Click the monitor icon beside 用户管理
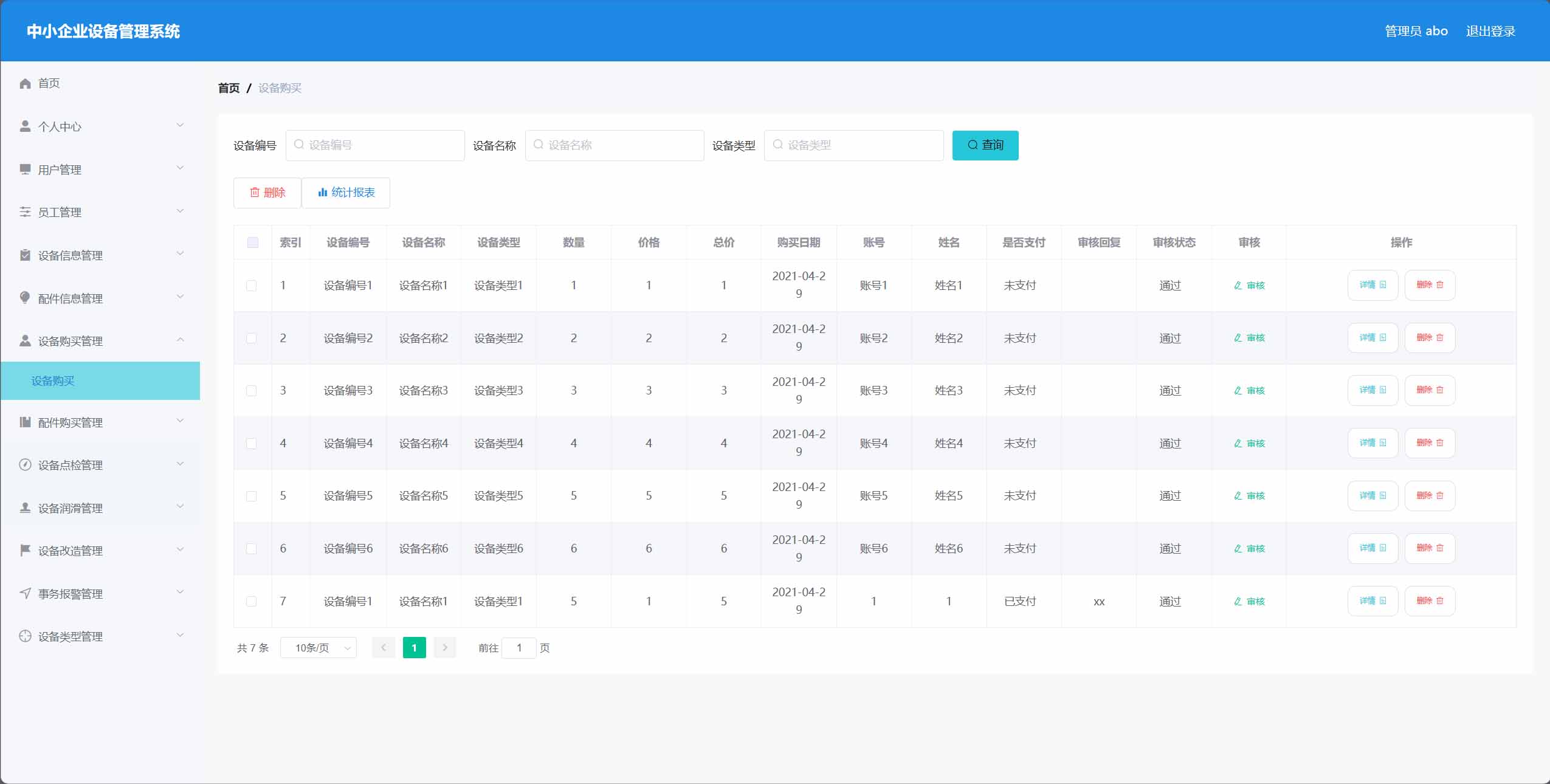 25,169
